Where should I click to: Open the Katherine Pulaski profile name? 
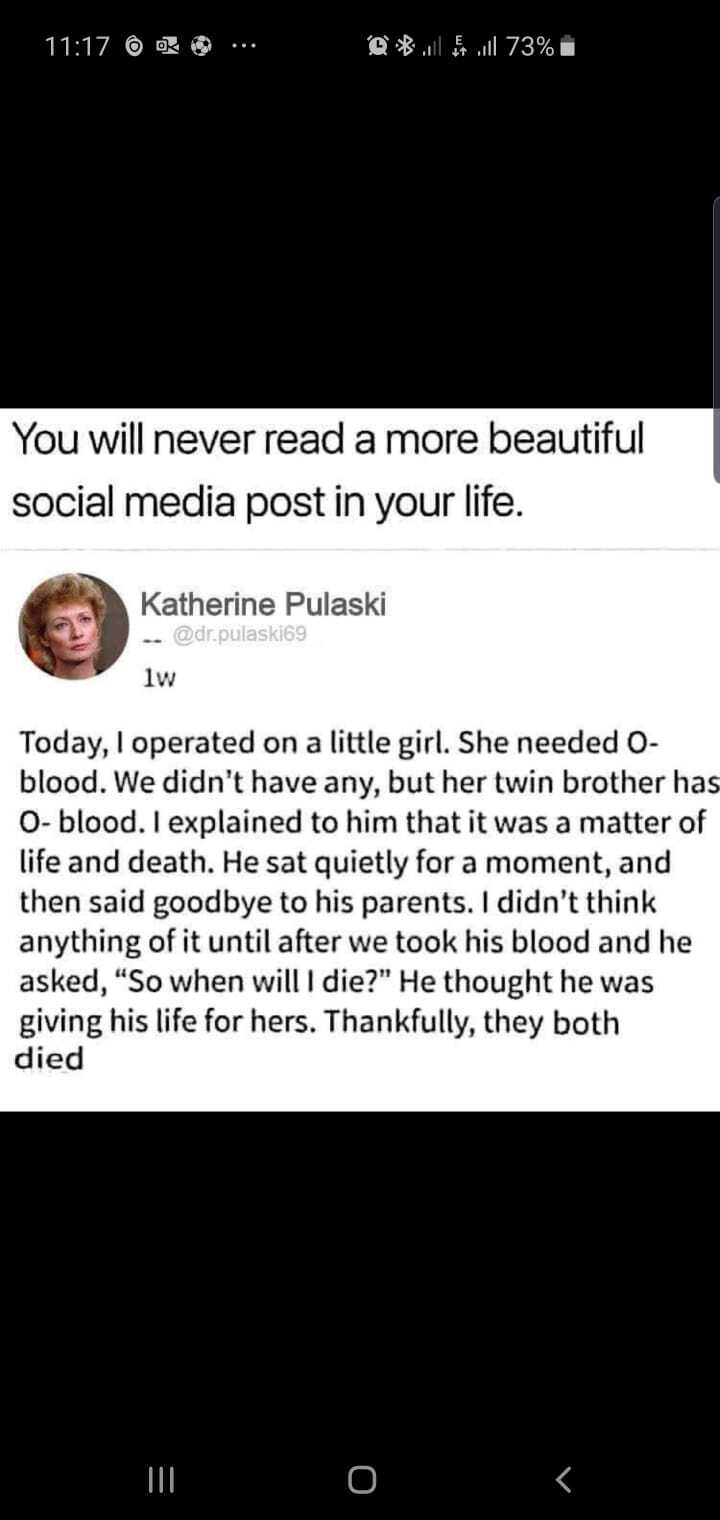[263, 605]
